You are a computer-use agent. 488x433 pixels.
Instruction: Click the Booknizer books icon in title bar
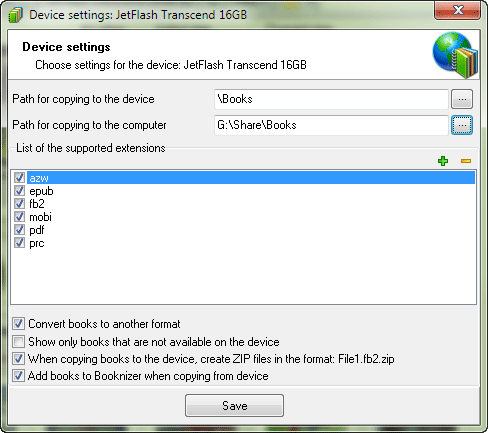pos(15,15)
